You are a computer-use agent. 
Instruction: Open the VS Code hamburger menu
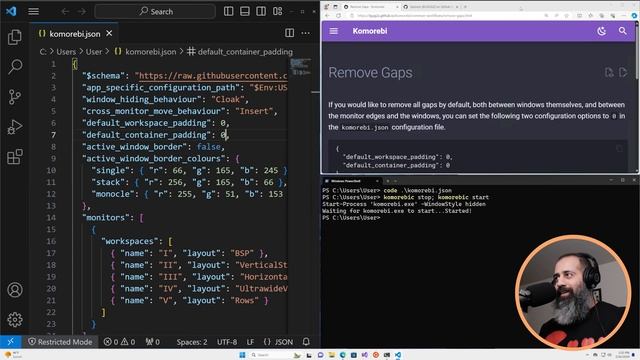click(33, 11)
